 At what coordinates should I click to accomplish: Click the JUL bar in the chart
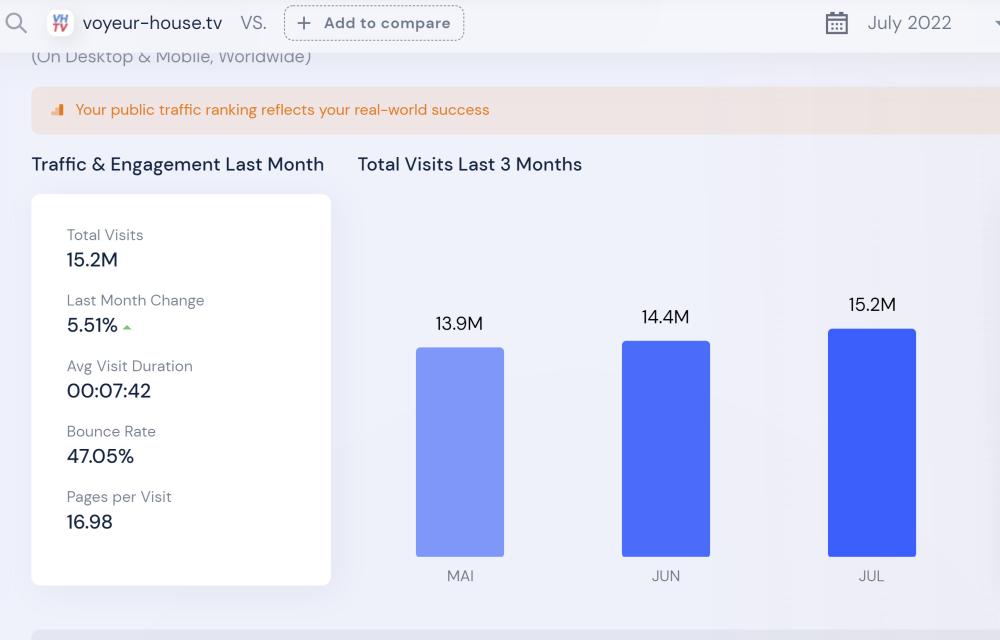[872, 443]
